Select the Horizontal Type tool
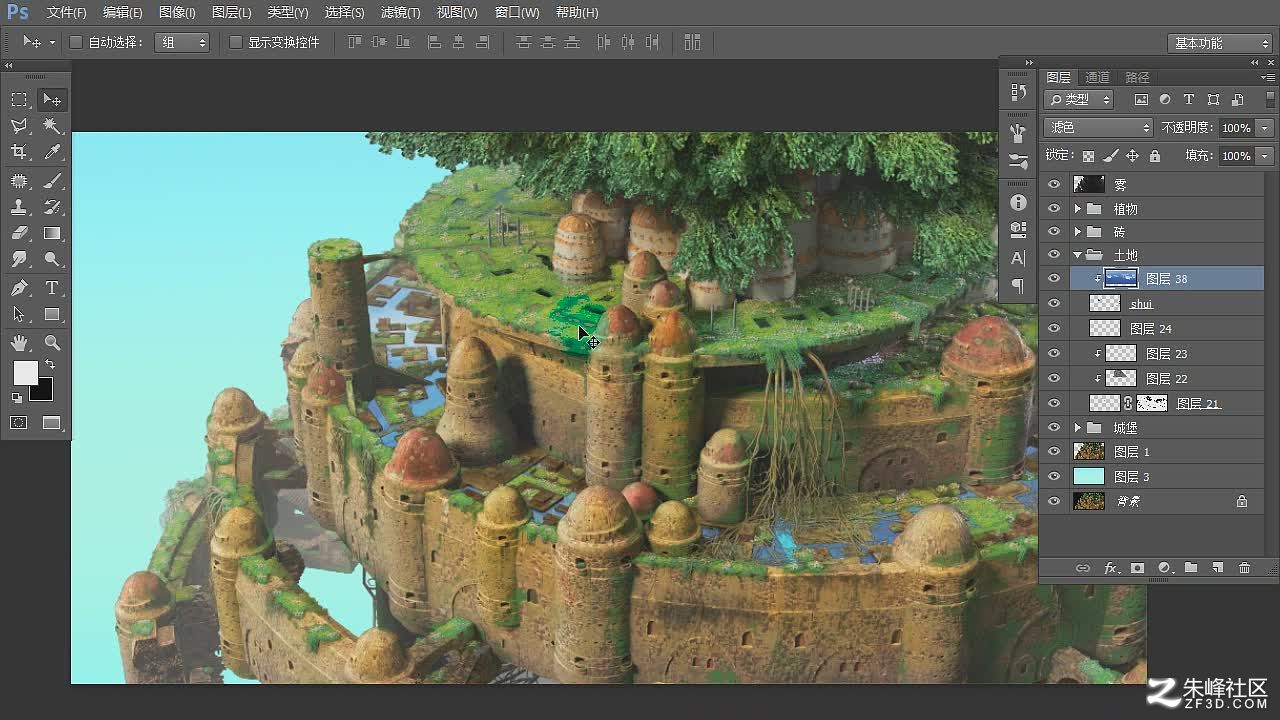 (x=52, y=288)
